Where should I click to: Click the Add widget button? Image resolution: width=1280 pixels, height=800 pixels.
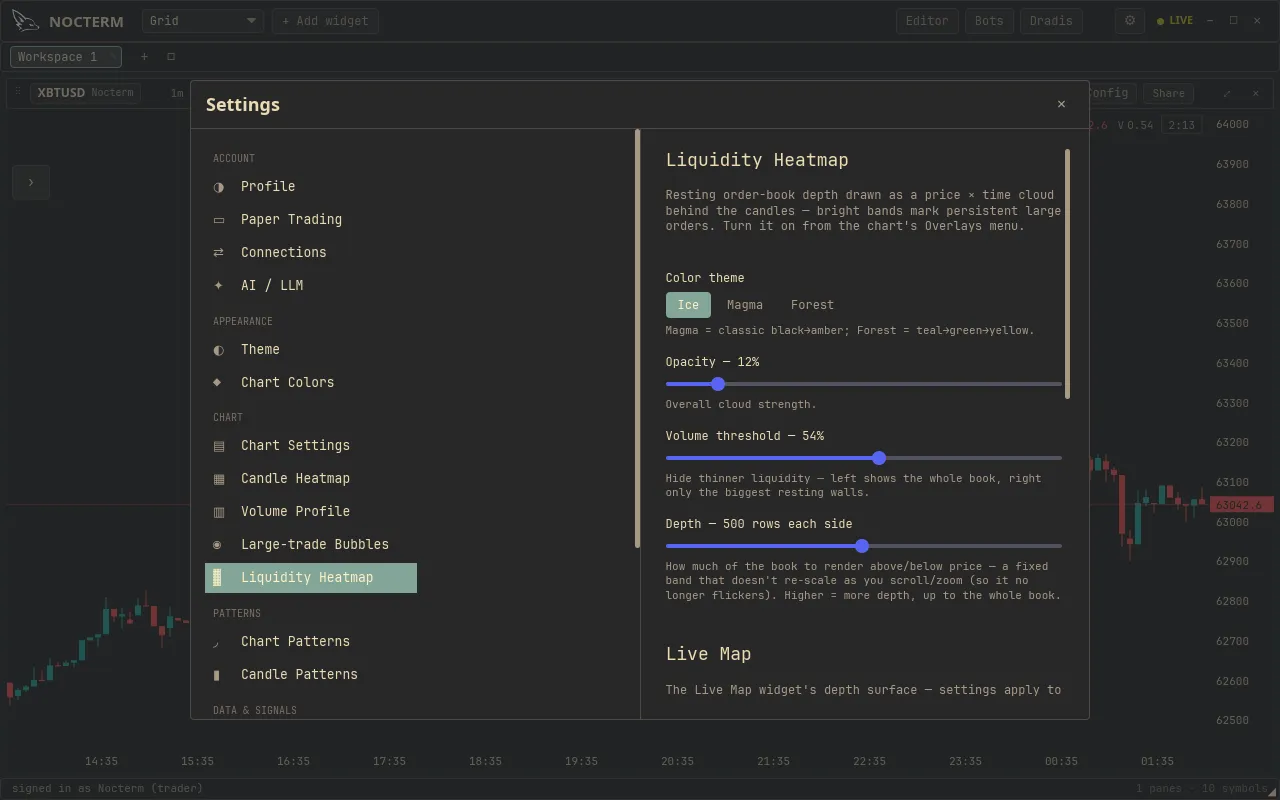click(325, 21)
